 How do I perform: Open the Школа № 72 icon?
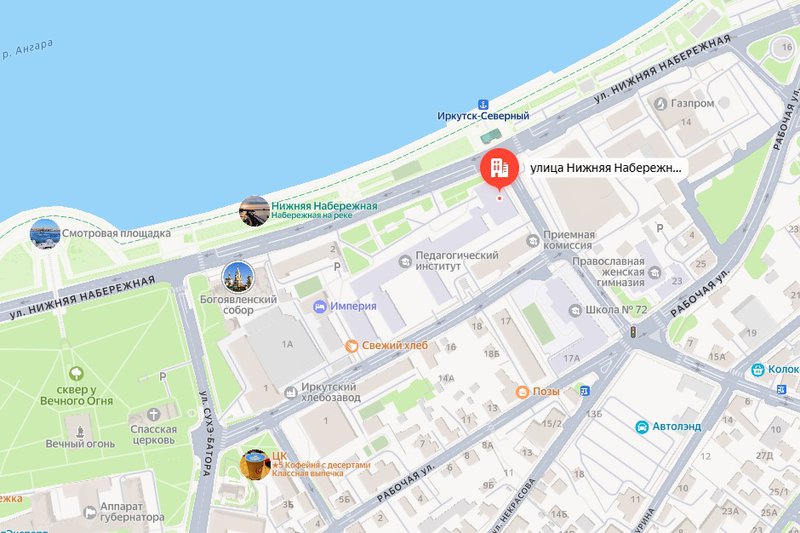575,310
